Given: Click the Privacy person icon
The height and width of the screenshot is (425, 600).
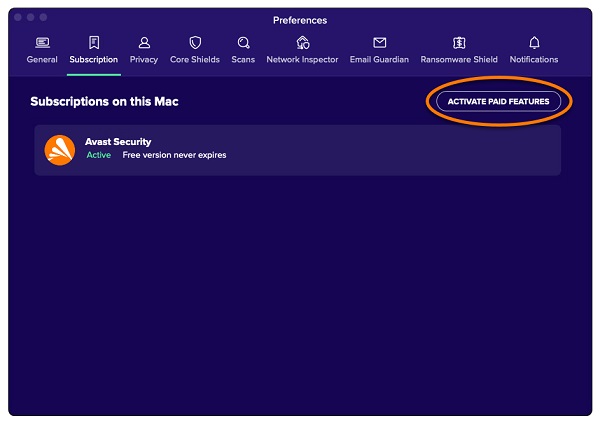Looking at the screenshot, I should (x=144, y=43).
